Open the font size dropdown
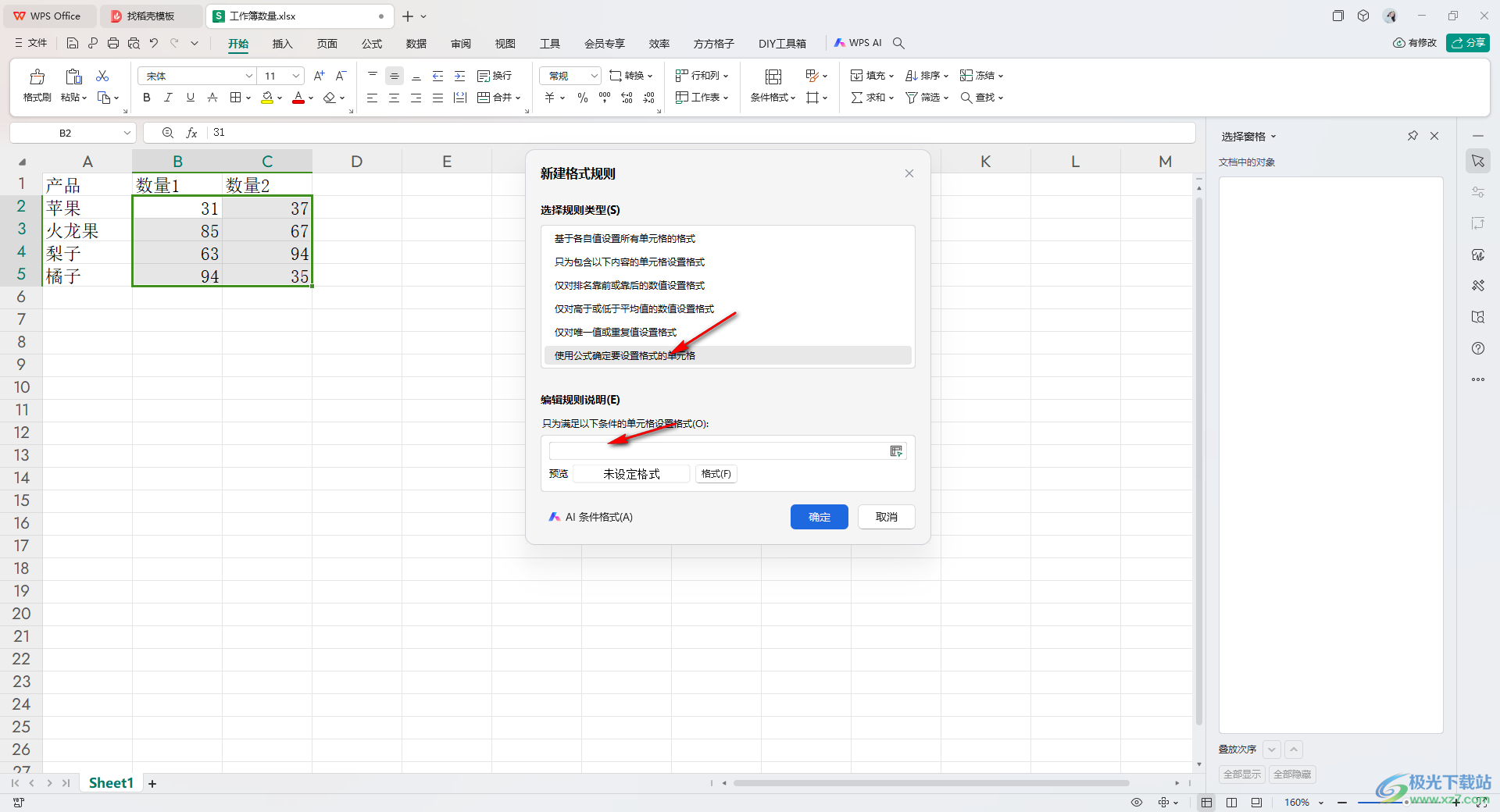1500x812 pixels. click(296, 76)
